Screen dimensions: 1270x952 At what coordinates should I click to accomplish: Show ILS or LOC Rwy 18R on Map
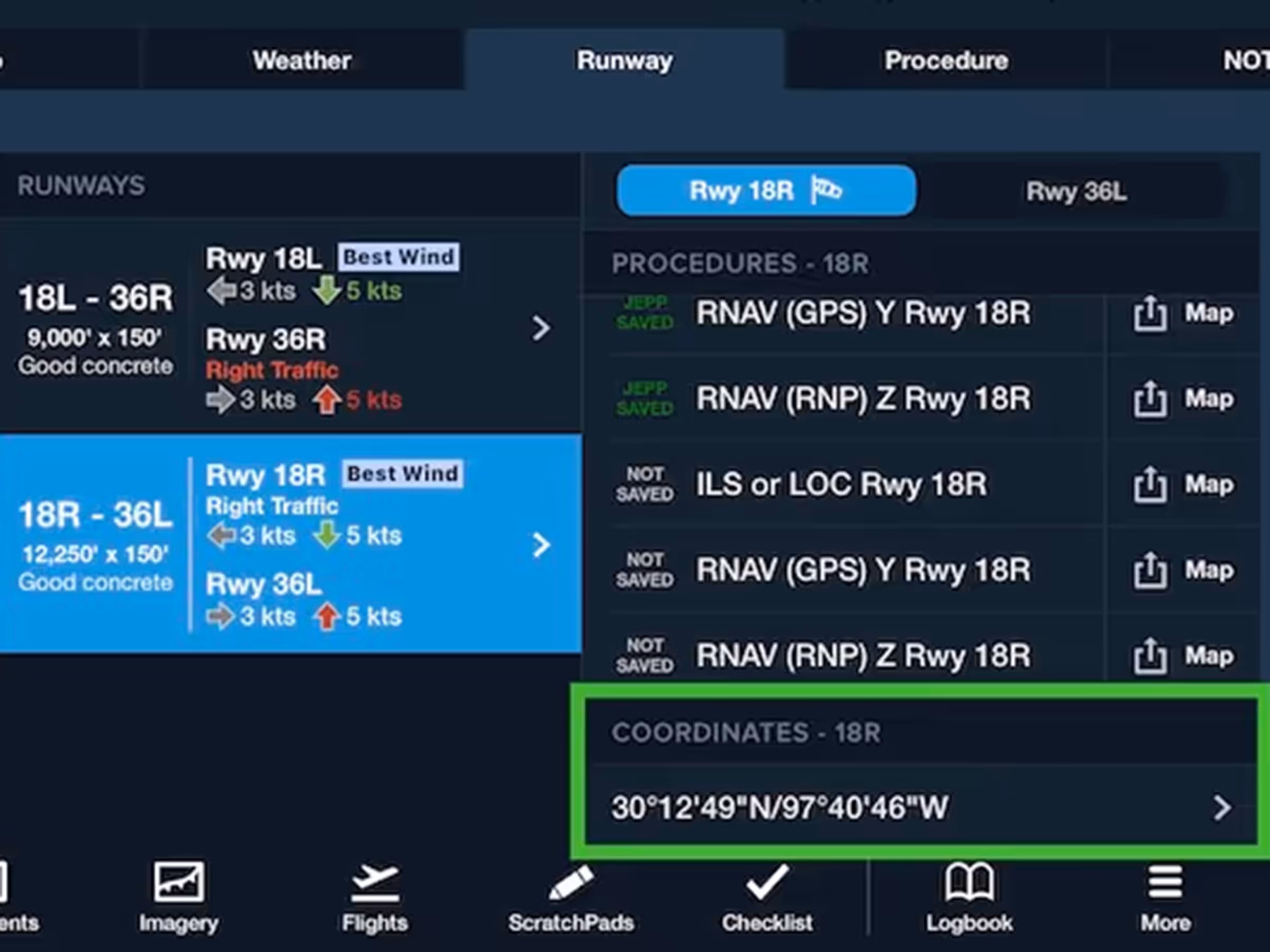pos(1209,485)
